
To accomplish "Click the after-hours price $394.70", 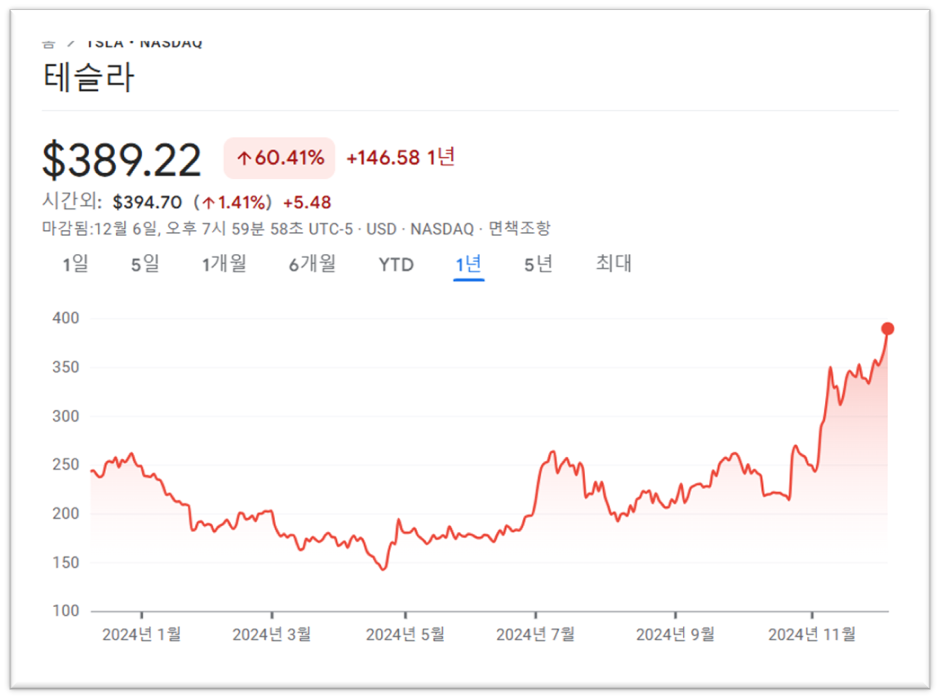I will click(147, 202).
